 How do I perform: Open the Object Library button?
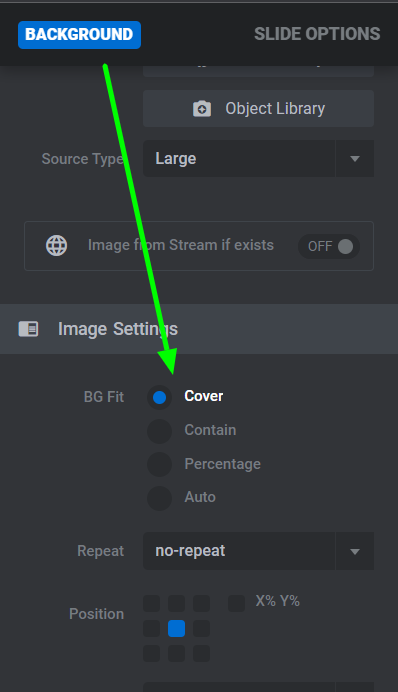click(258, 109)
